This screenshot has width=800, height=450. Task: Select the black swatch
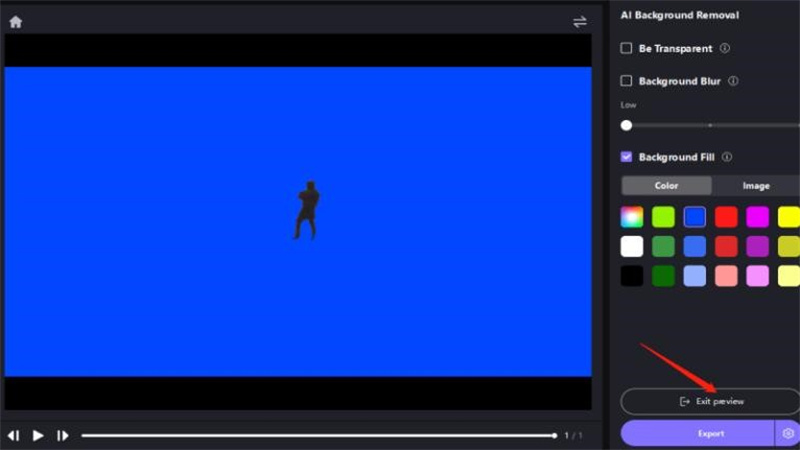(x=632, y=276)
